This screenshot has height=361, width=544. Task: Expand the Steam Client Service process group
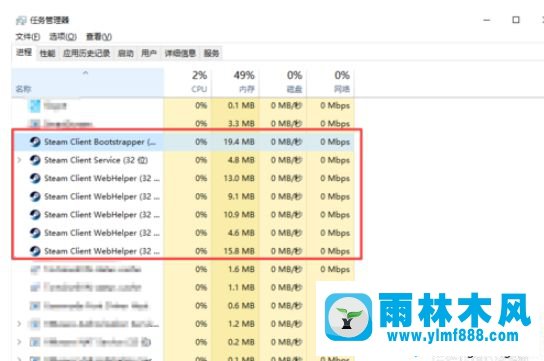pyautogui.click(x=19, y=160)
